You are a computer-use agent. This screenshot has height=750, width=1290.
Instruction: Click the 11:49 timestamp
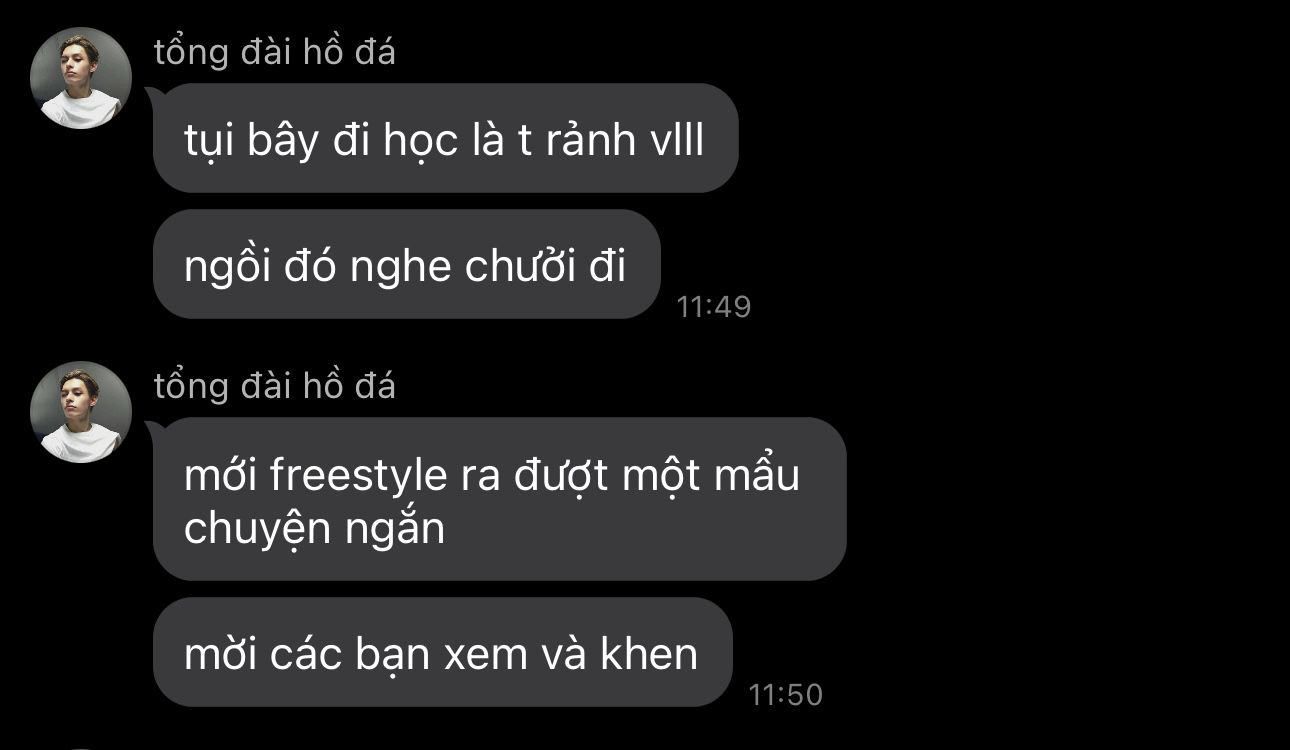(x=714, y=306)
